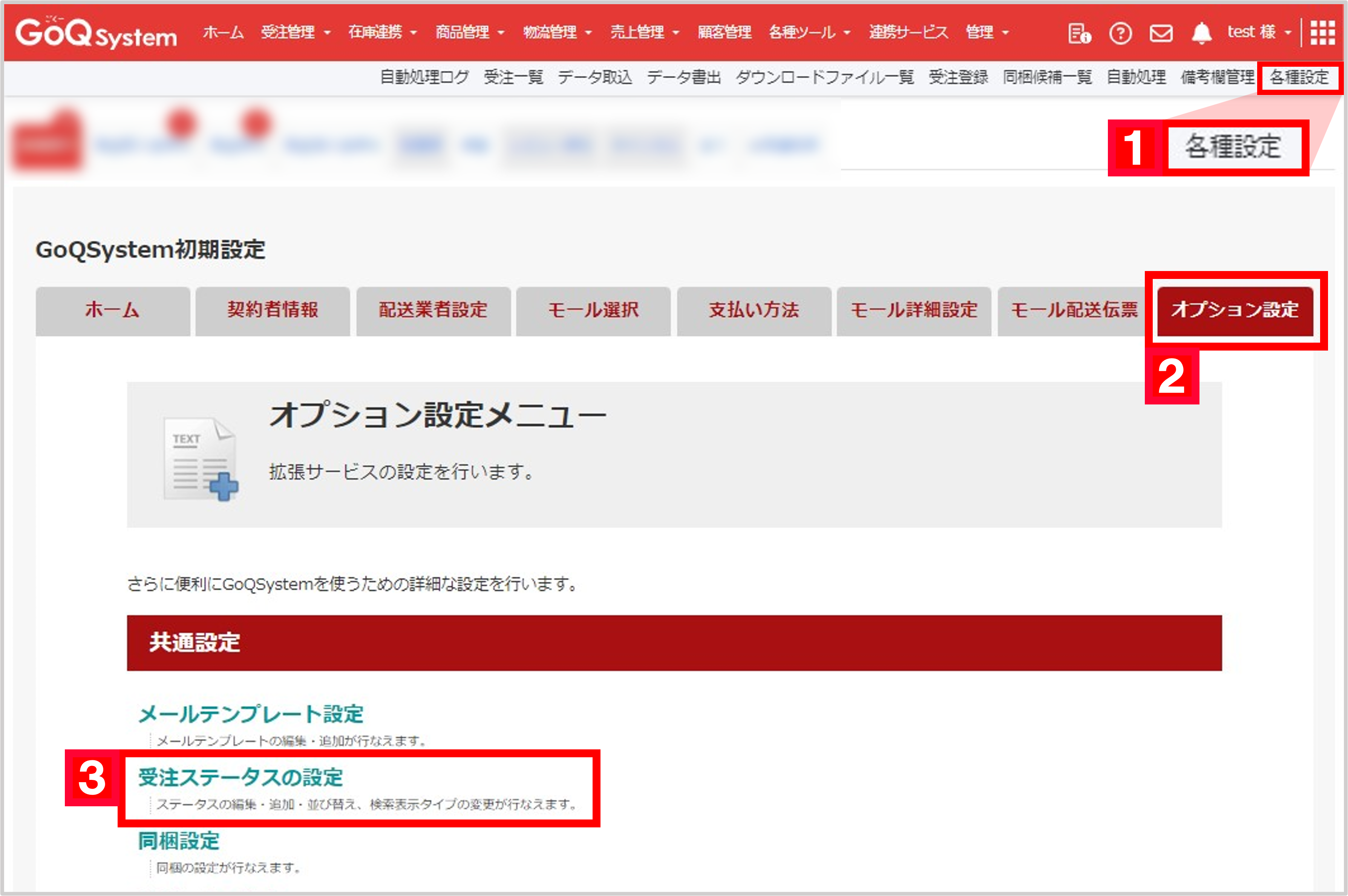1348x896 pixels.
Task: Open 自動処理ログ in the sub-menu
Action: pyautogui.click(x=424, y=77)
